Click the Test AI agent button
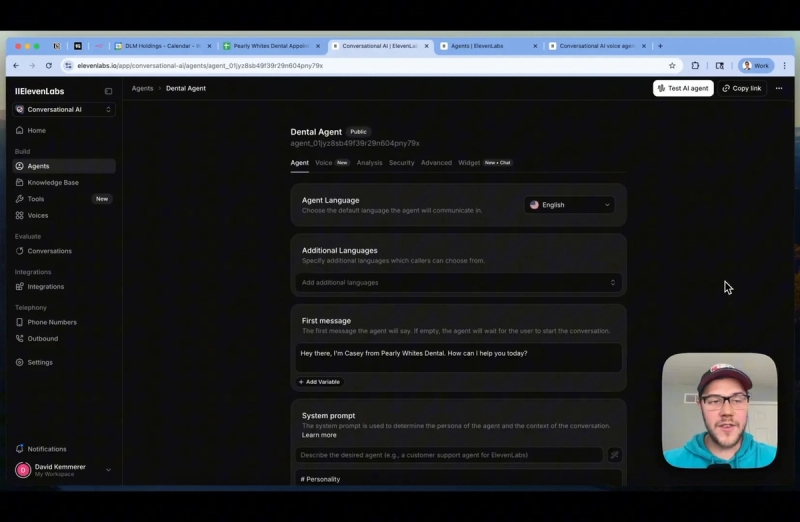Viewport: 800px width, 522px height. [x=683, y=88]
